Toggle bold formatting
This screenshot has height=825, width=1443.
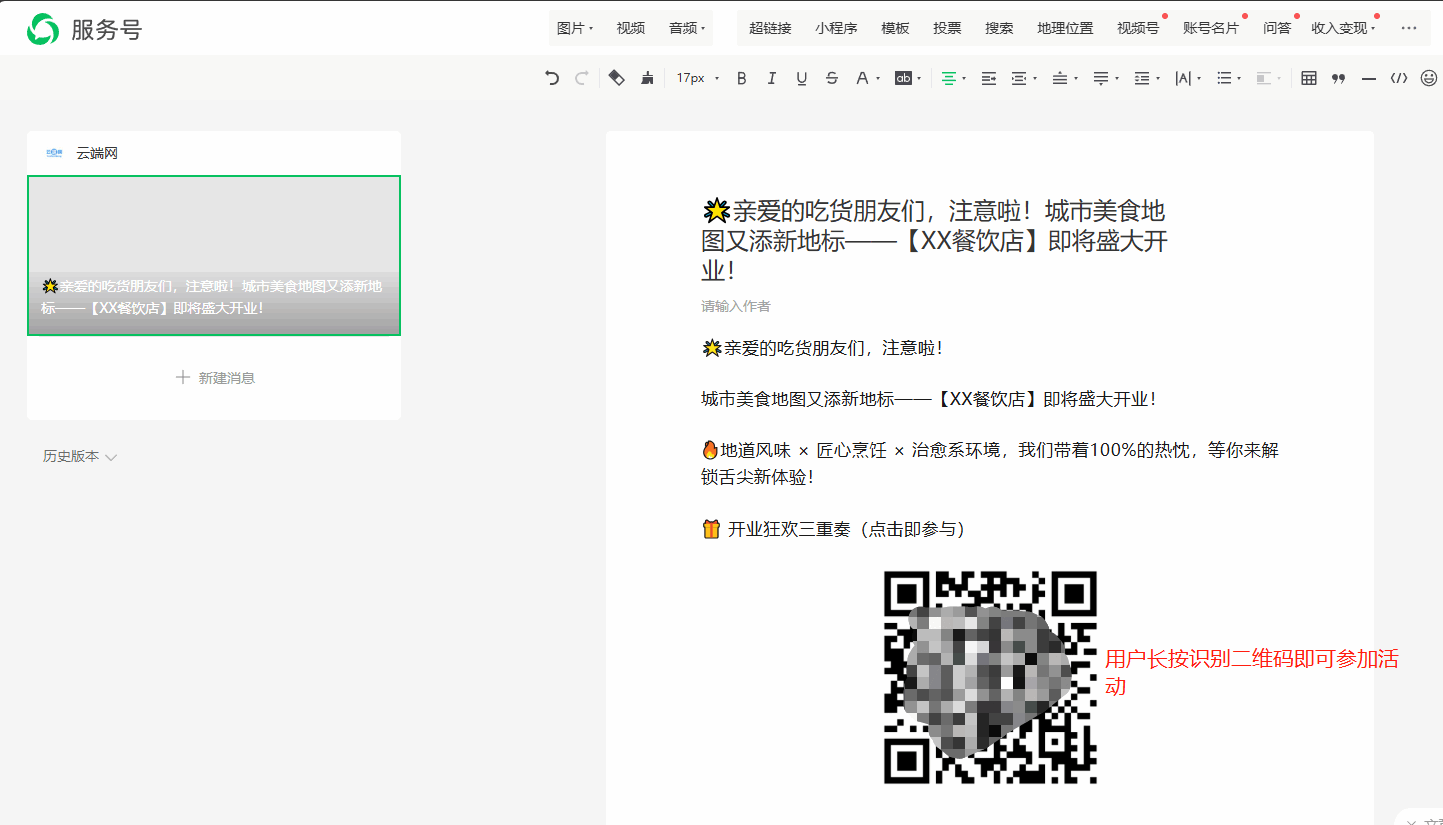point(741,78)
